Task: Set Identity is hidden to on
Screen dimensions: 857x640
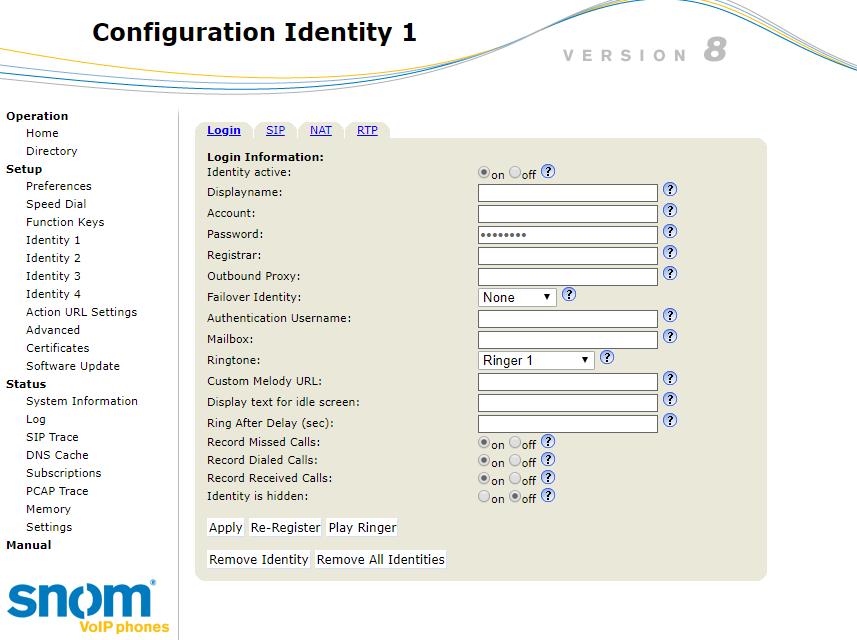Action: 485,497
